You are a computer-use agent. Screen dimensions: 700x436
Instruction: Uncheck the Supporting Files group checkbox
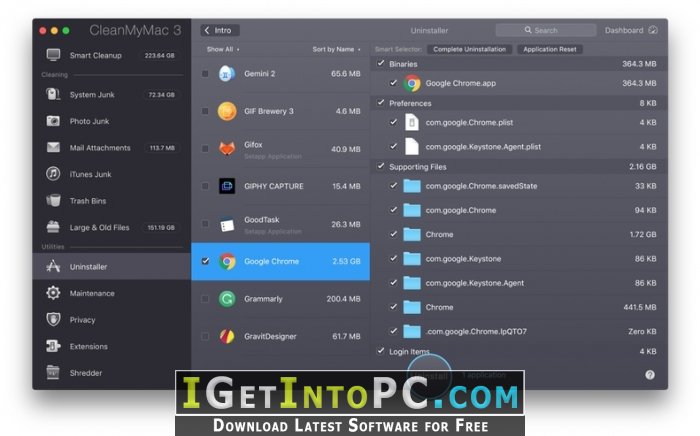(380, 166)
